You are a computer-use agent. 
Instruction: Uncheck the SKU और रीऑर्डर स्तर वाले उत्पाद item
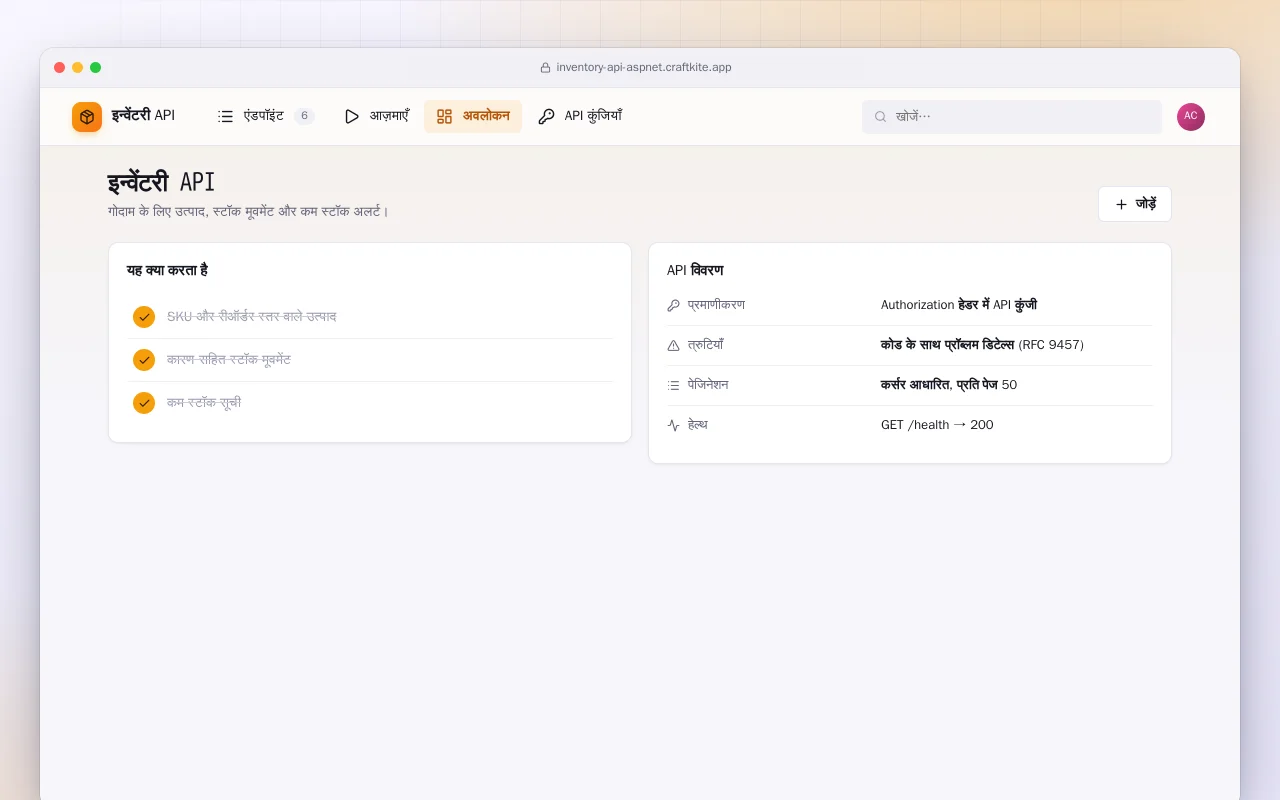point(144,317)
